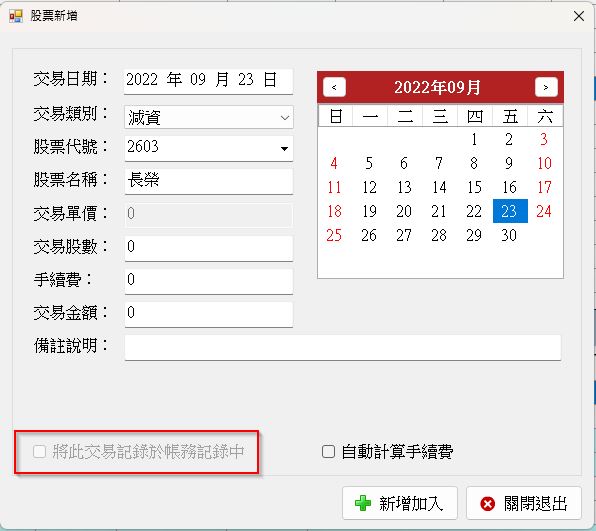Screen dimensions: 596x531
Task: Select September 3 on the calendar
Action: 544,139
